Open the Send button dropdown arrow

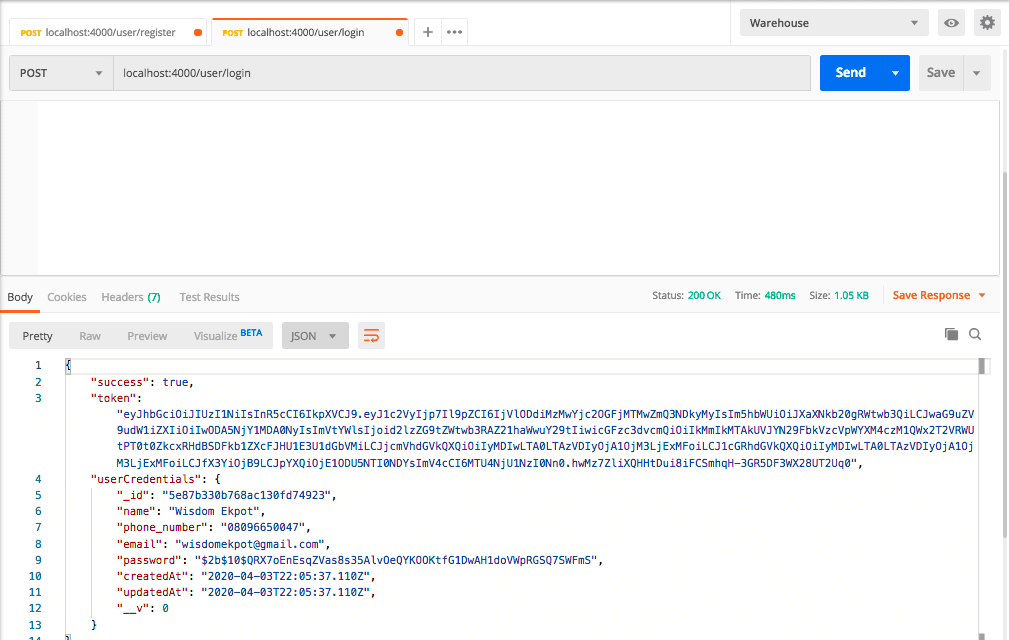click(896, 73)
